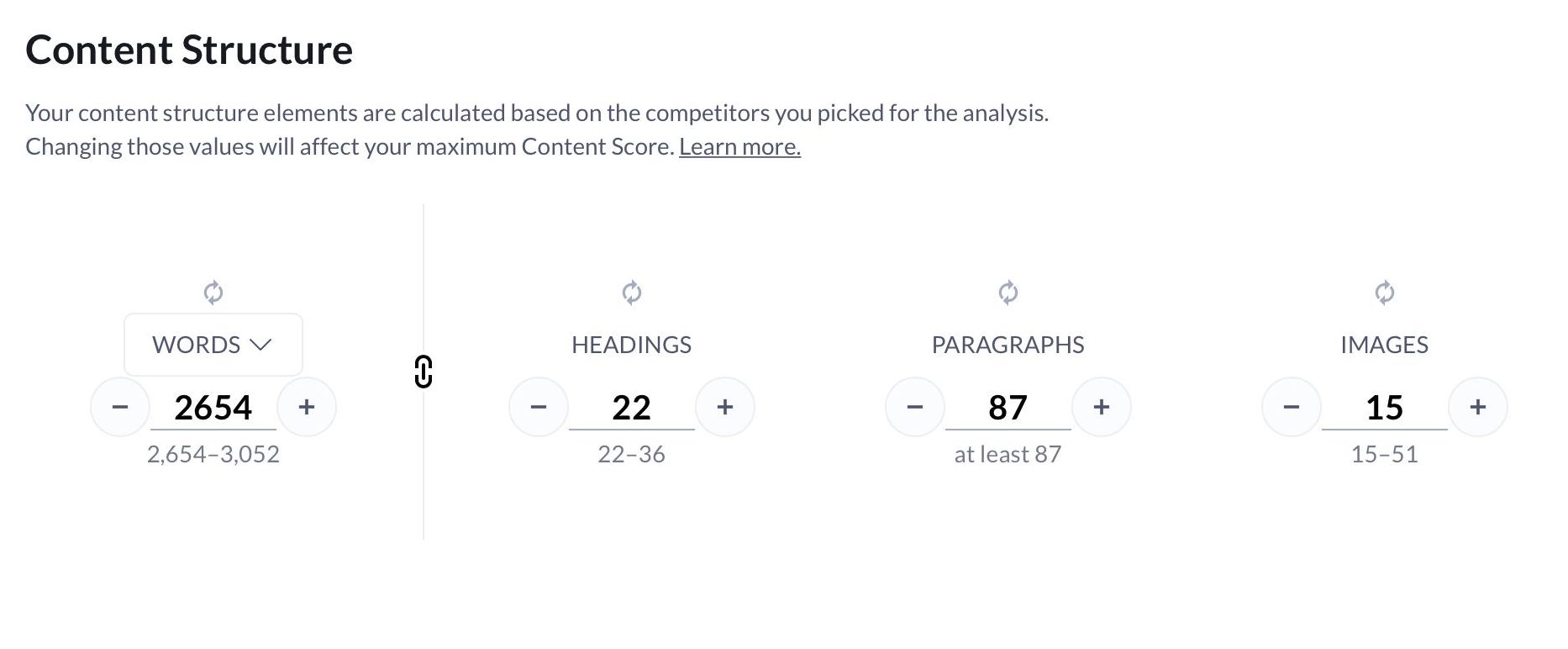
Task: Click the images value field showing 15
Action: tap(1385, 408)
